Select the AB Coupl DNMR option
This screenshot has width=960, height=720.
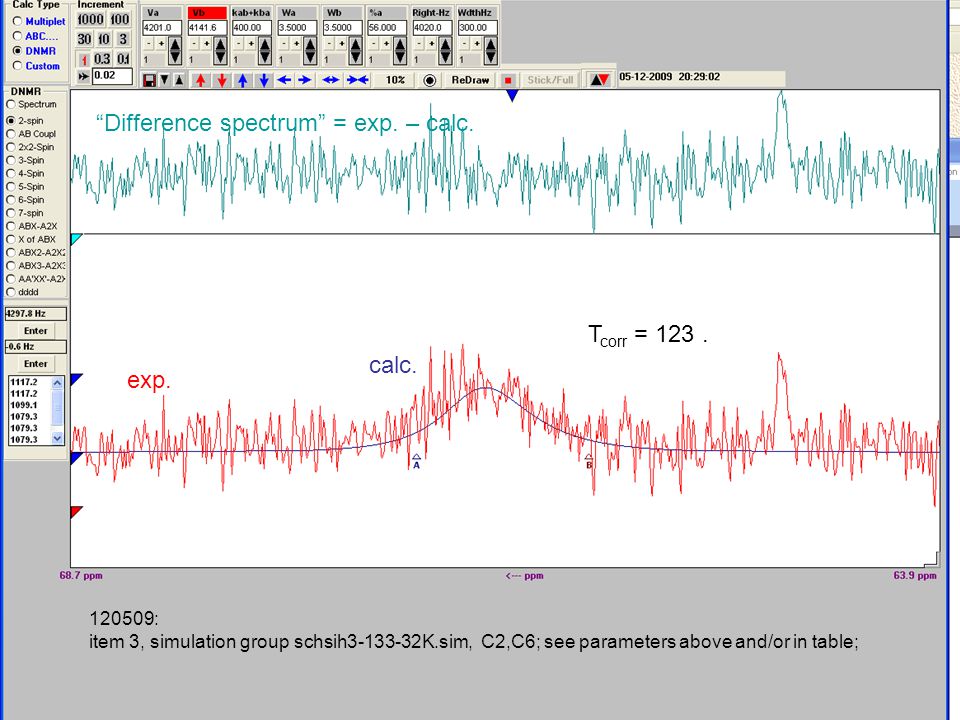click(31, 133)
